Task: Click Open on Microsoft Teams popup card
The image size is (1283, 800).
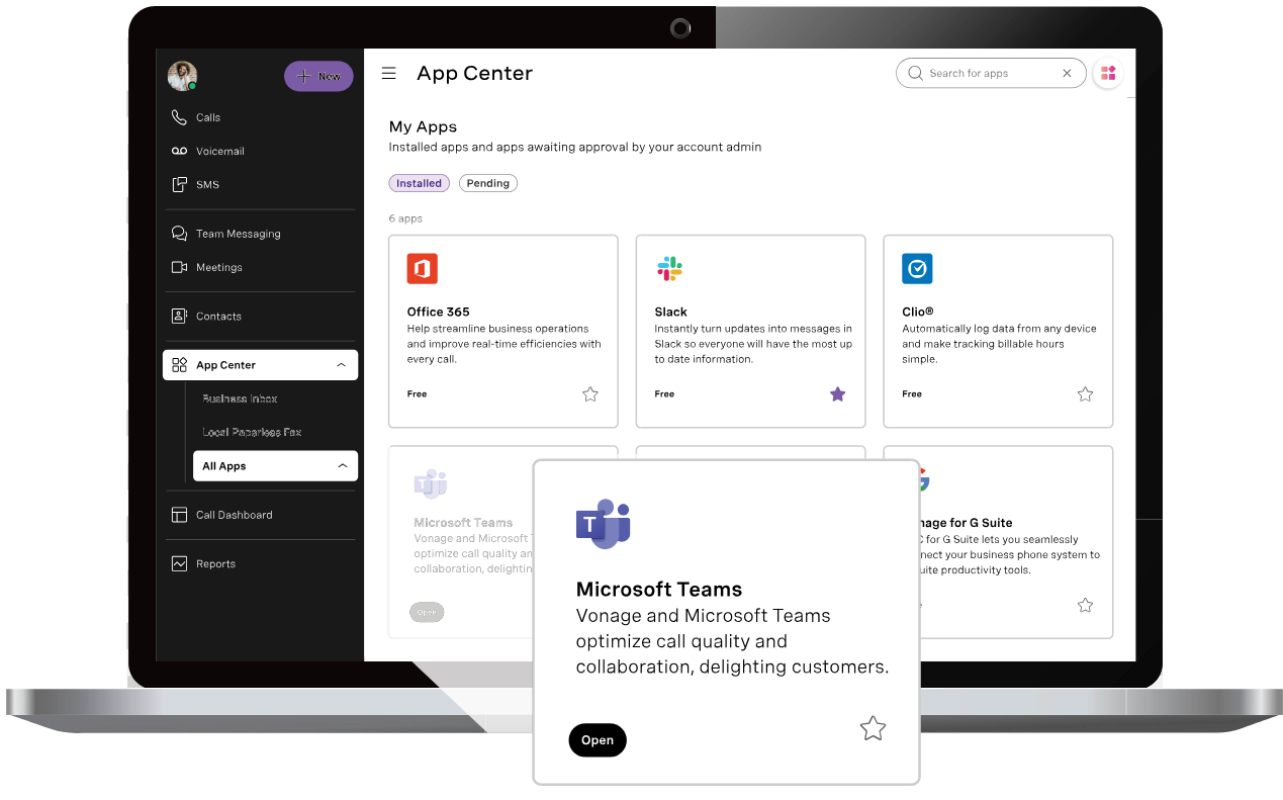Action: 597,740
